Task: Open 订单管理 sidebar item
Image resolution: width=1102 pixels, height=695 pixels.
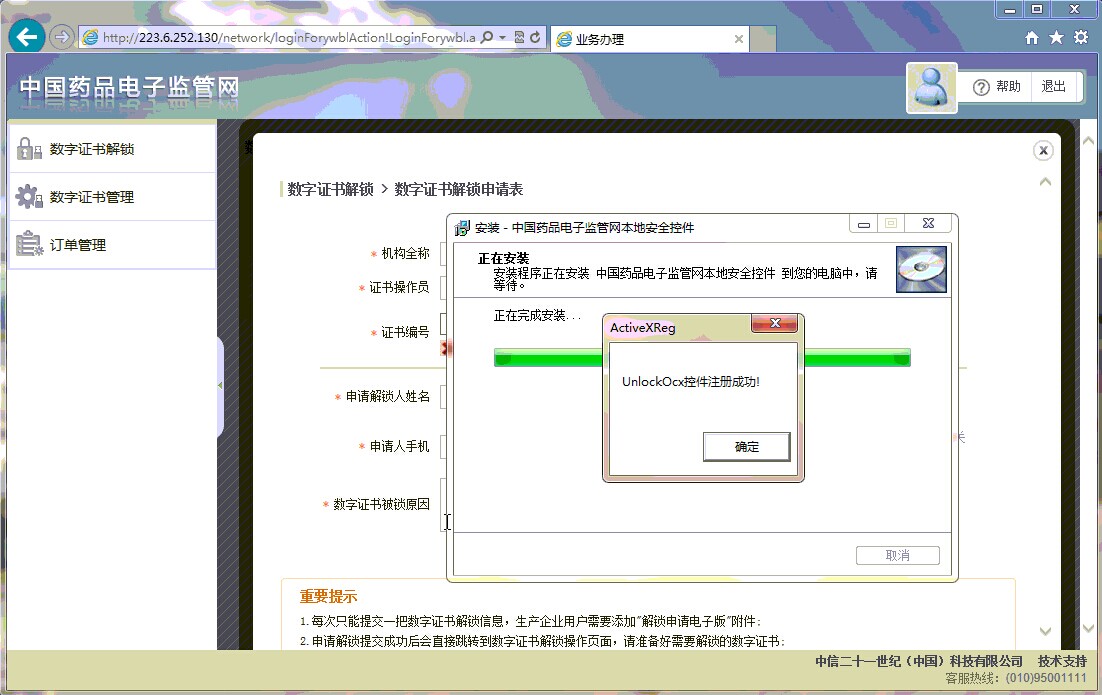Action: click(78, 245)
